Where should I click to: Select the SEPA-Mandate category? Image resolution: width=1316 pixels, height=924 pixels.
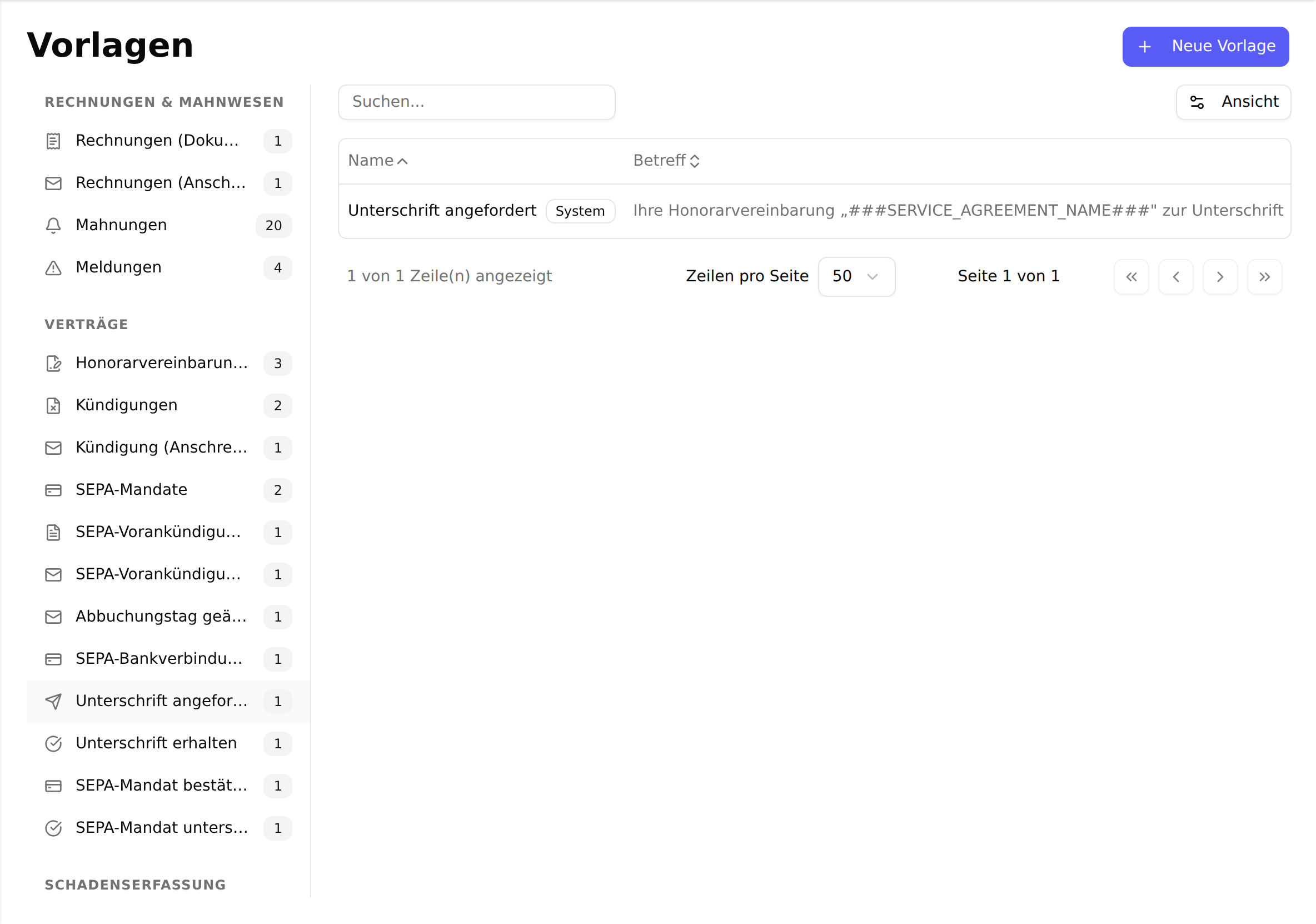(x=168, y=490)
